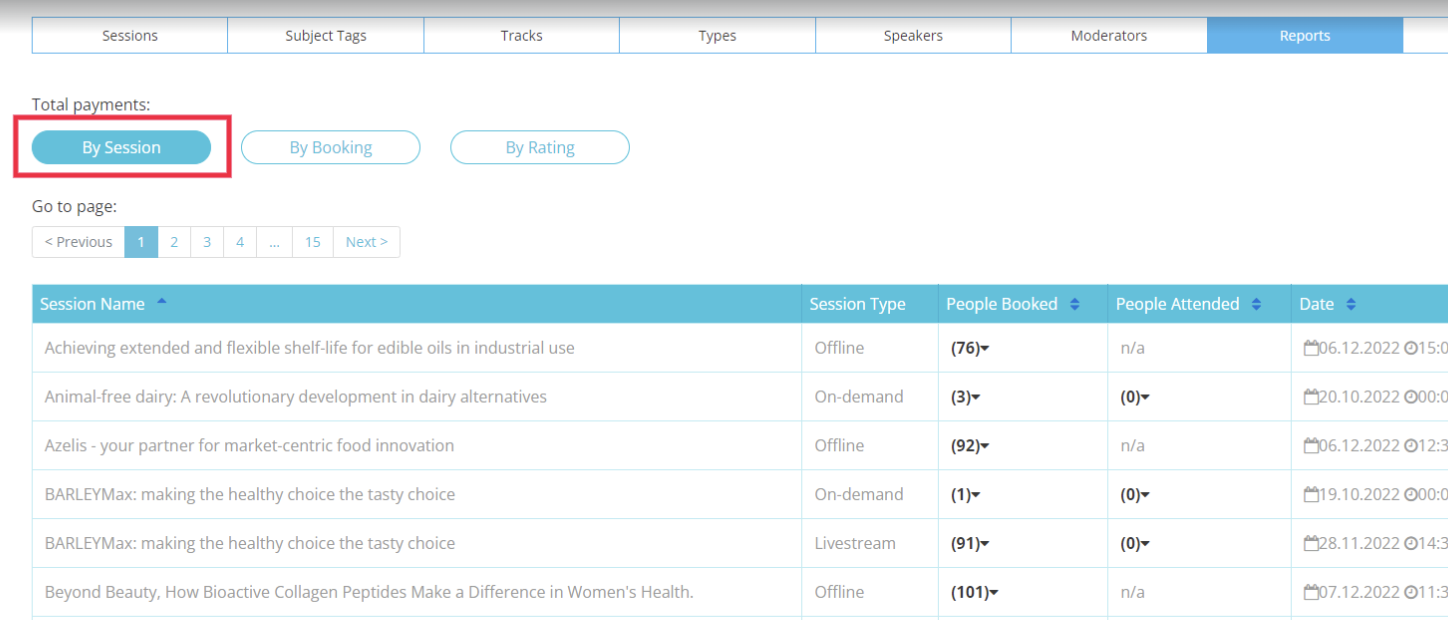The height and width of the screenshot is (620, 1448).
Task: Open session Azelis - your partner for food innovation
Action: pos(249,446)
